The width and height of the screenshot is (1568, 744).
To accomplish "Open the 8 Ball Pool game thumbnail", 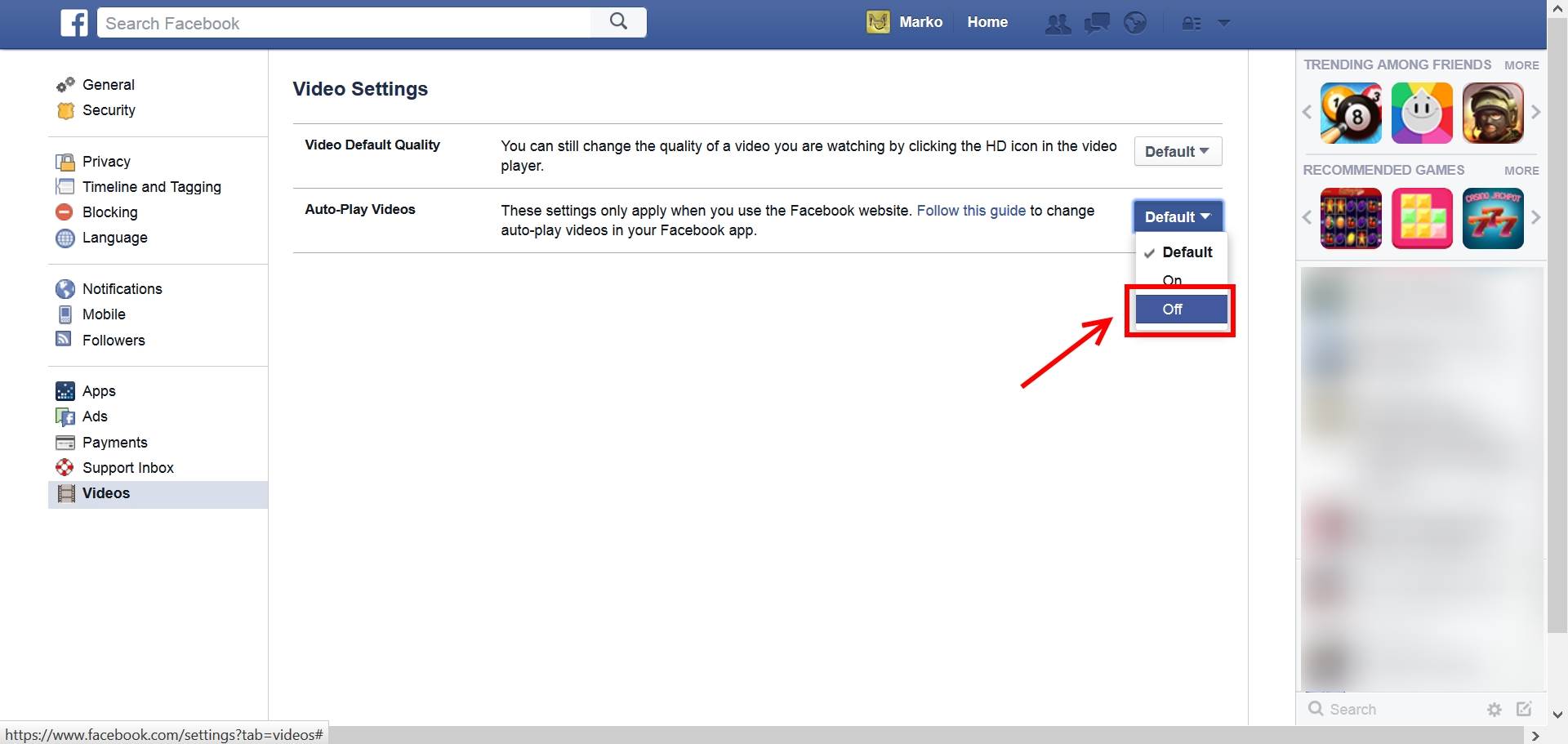I will (1351, 114).
